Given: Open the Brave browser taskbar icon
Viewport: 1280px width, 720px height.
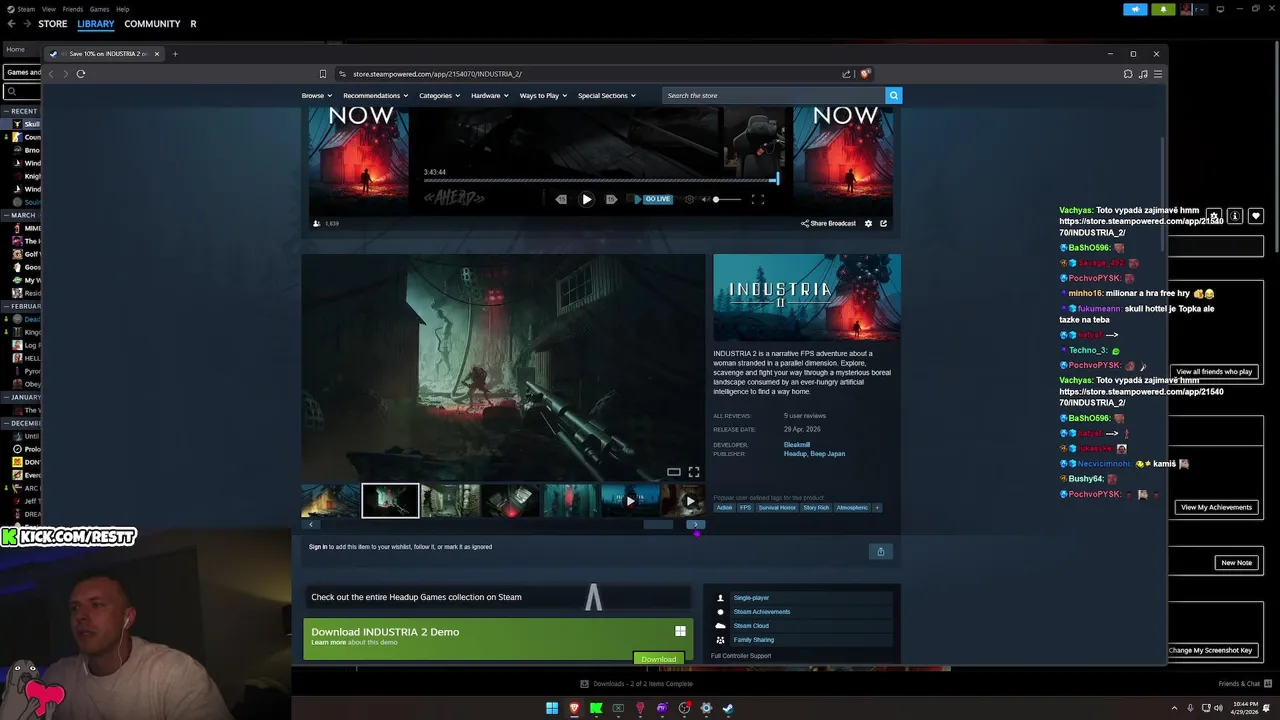Looking at the screenshot, I should click(x=574, y=708).
